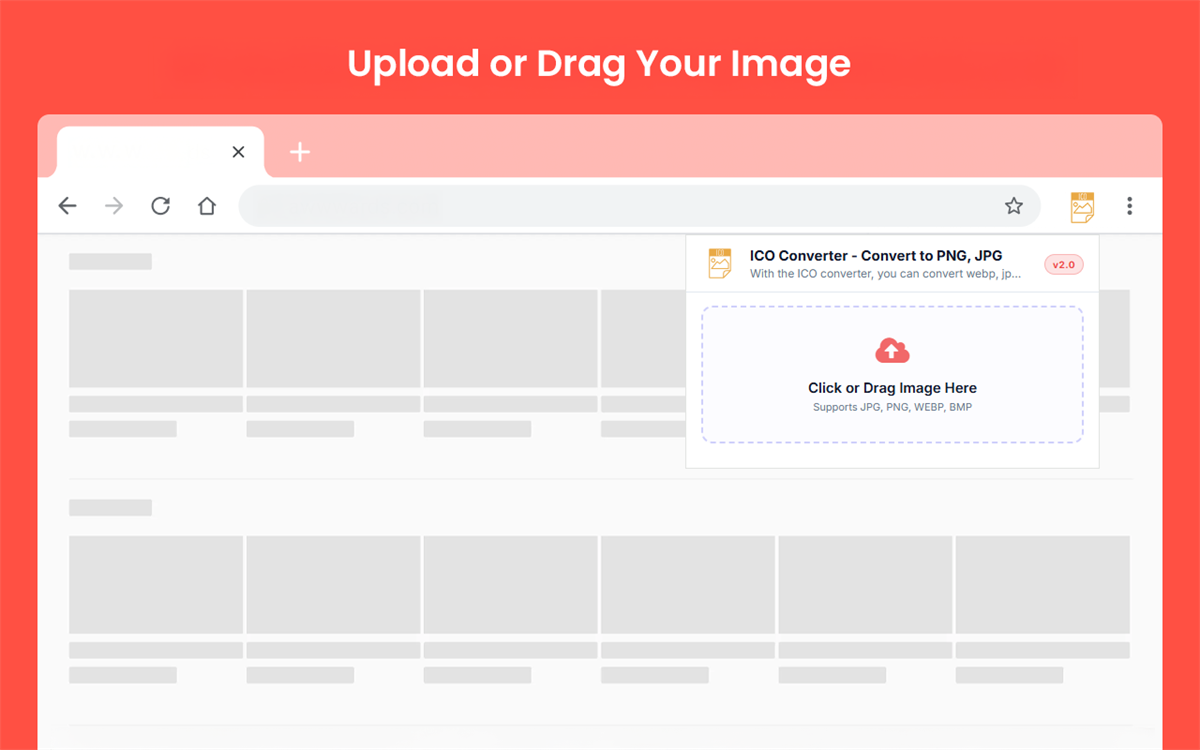Click the 'With the ICO converter' description
Image resolution: width=1200 pixels, height=750 pixels.
(x=886, y=273)
